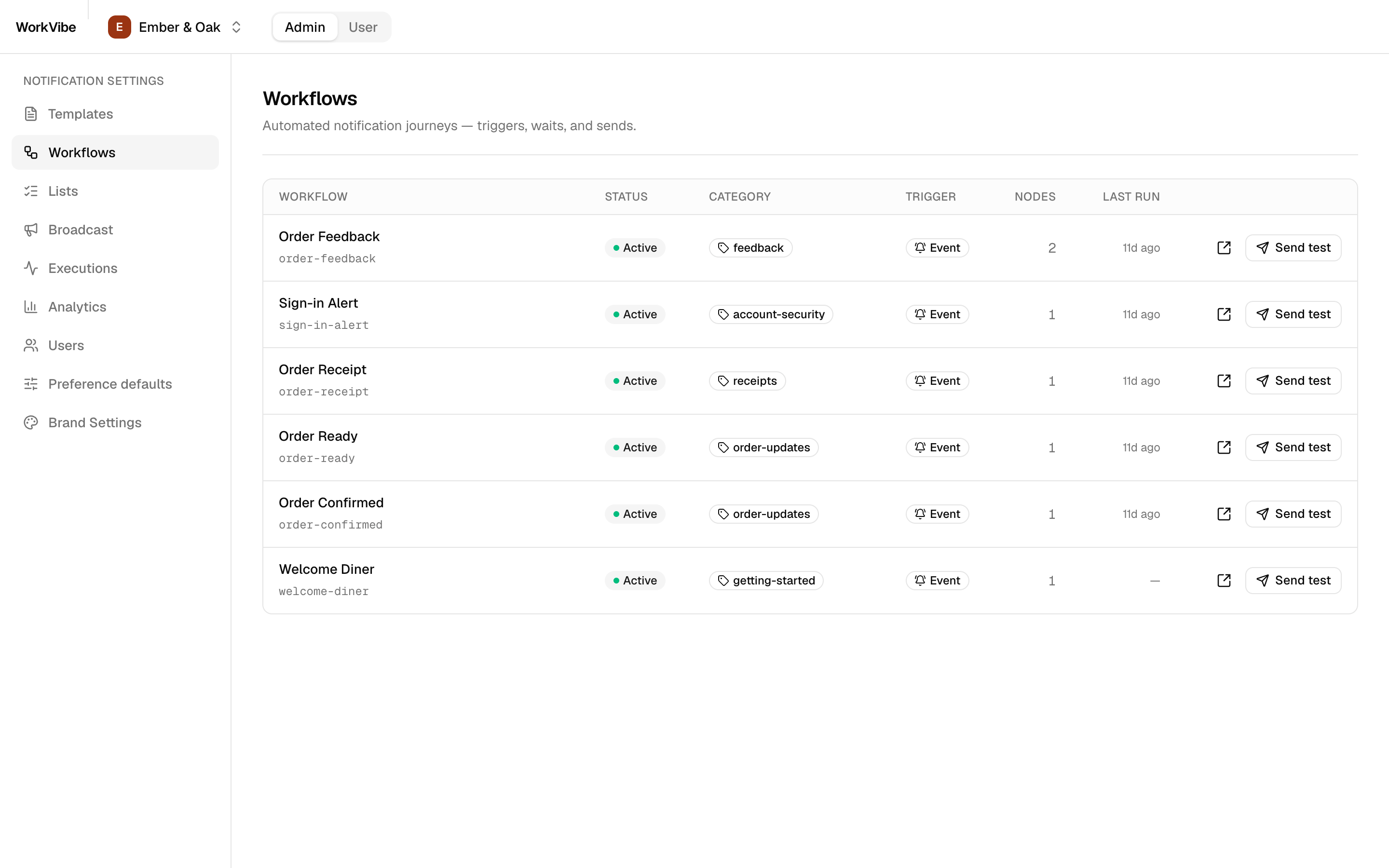The width and height of the screenshot is (1389, 868).
Task: Click the LAST RUN column header
Action: (x=1130, y=196)
